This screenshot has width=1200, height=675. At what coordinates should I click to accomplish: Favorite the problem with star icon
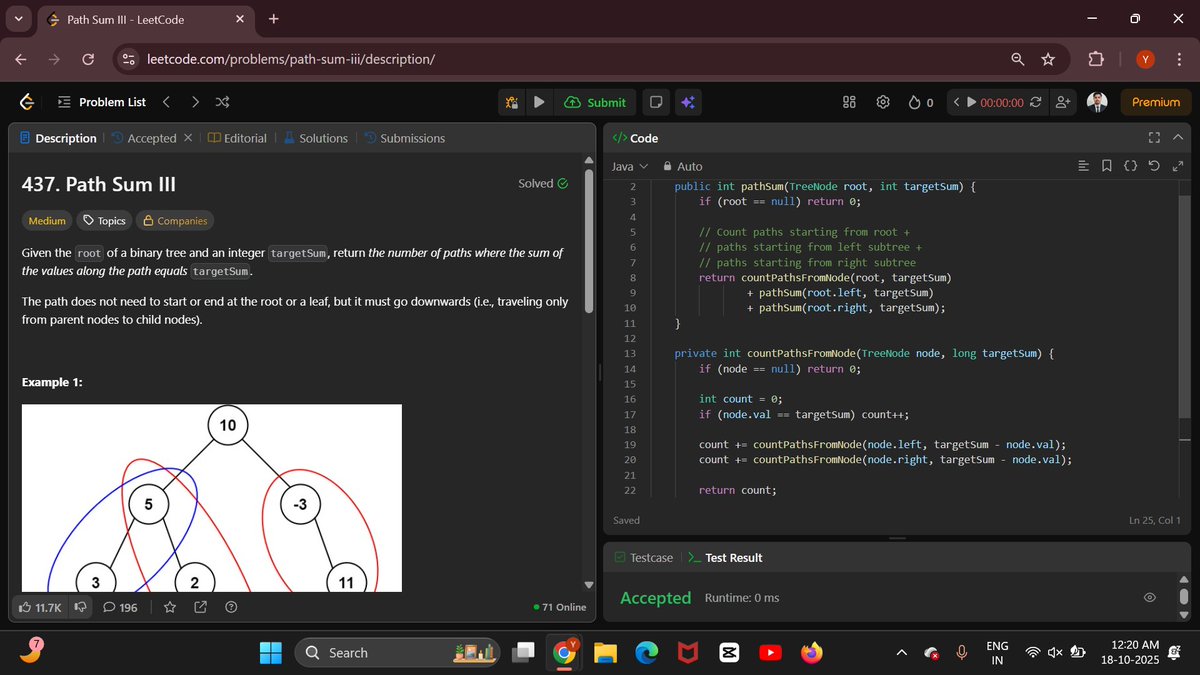(x=170, y=607)
